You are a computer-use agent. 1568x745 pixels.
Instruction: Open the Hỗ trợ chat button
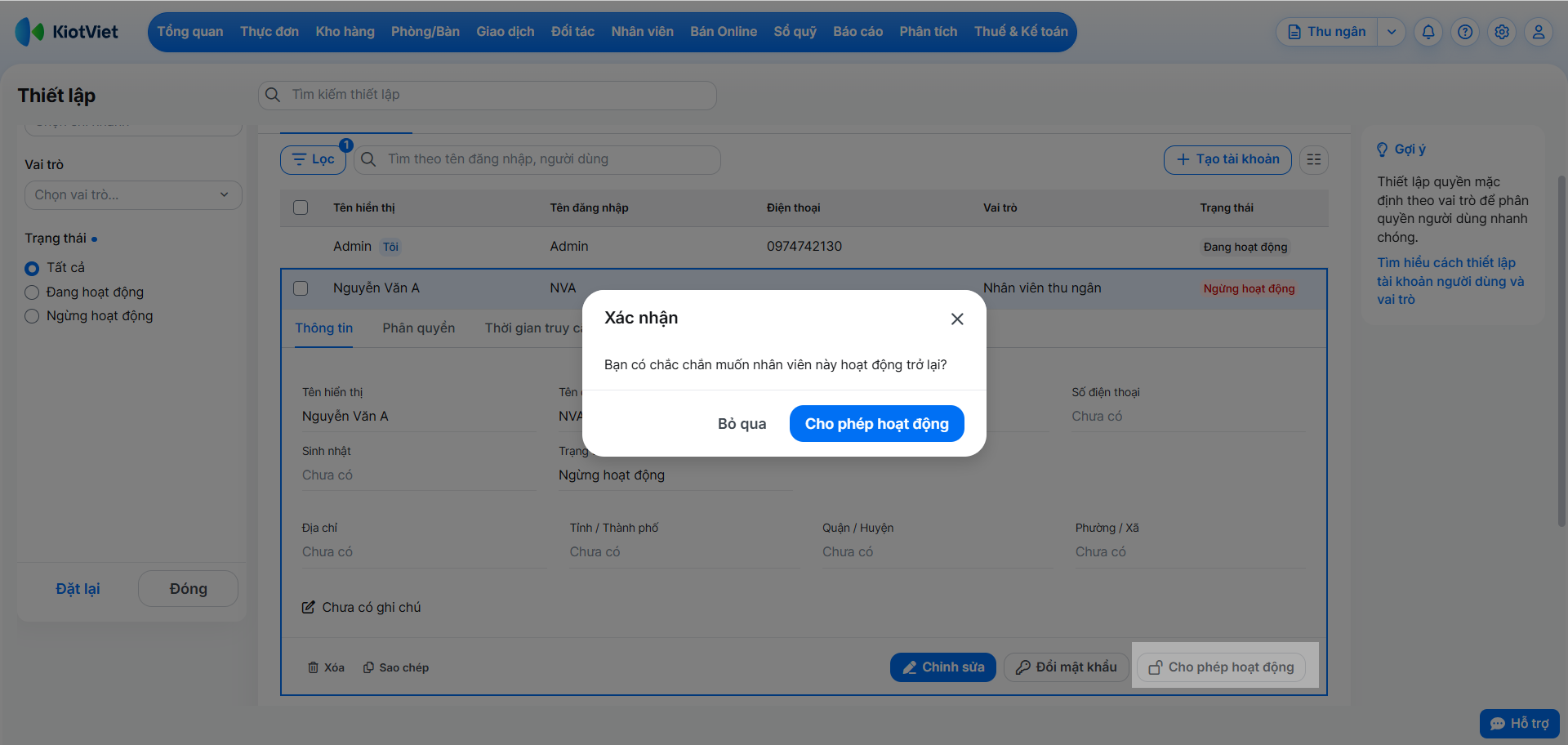(x=1519, y=724)
